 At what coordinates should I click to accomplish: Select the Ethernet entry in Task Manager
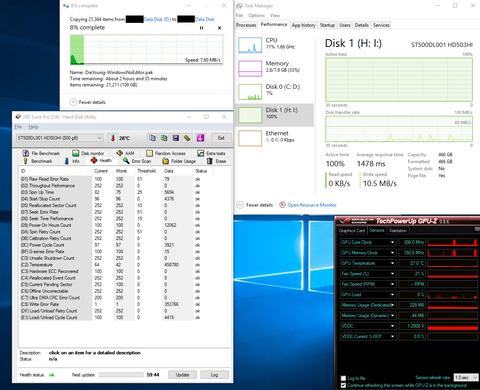[x=274, y=138]
